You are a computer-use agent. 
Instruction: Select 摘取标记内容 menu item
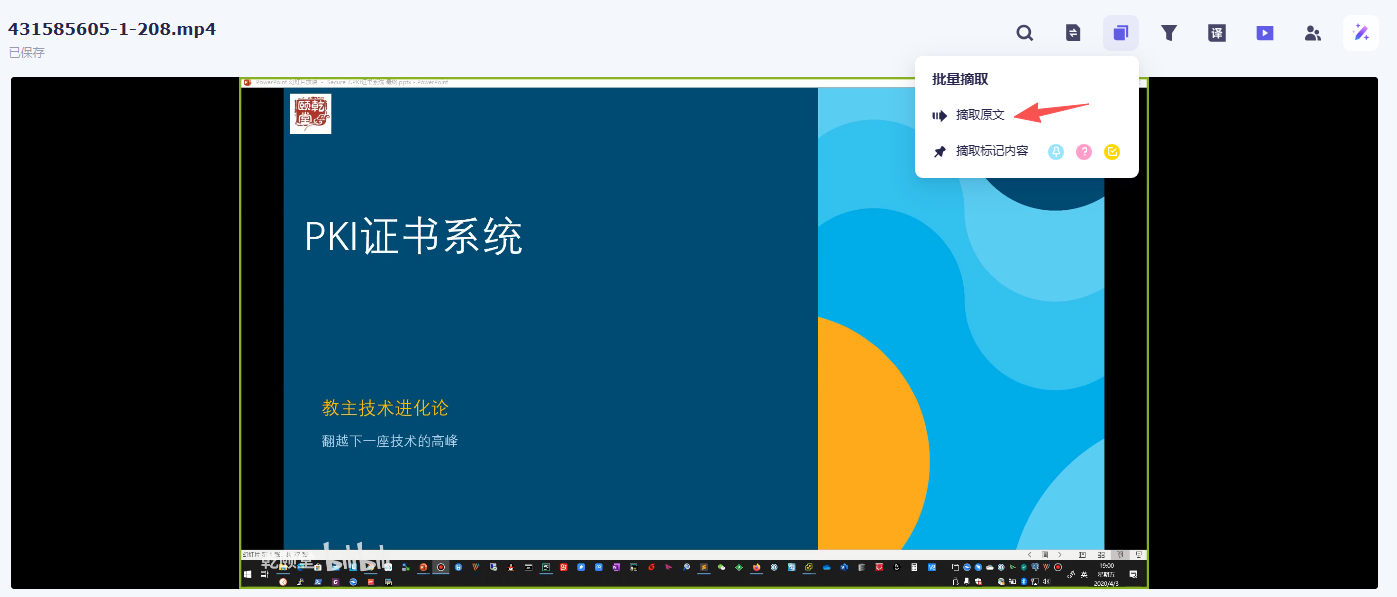point(990,151)
